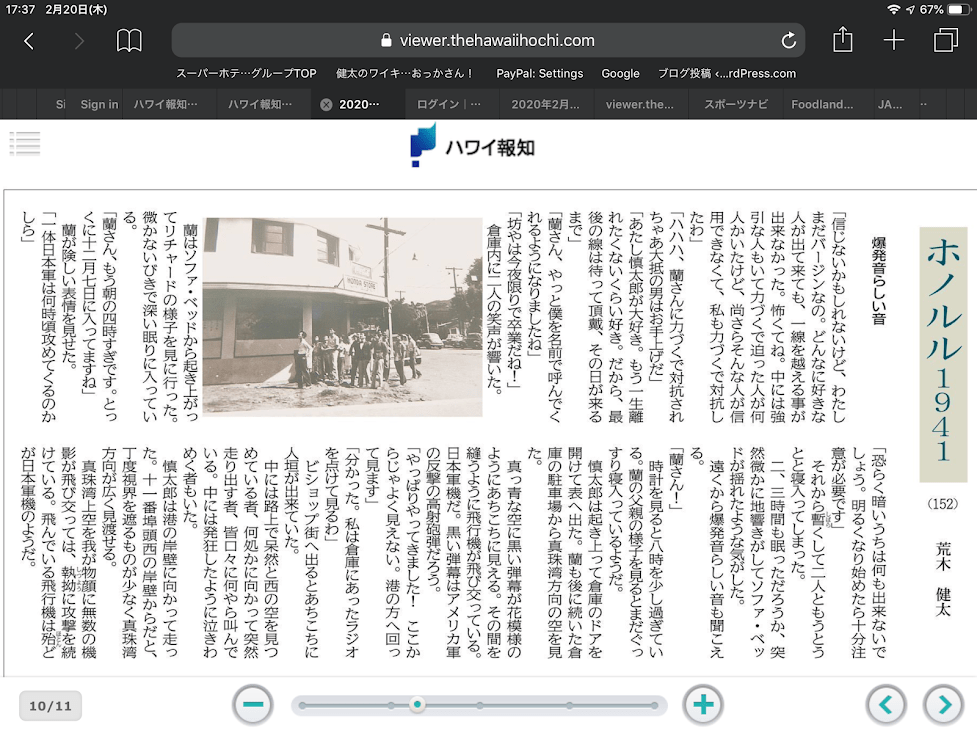Image resolution: width=977 pixels, height=733 pixels.
Task: Switch to the Foodland tab
Action: click(822, 104)
